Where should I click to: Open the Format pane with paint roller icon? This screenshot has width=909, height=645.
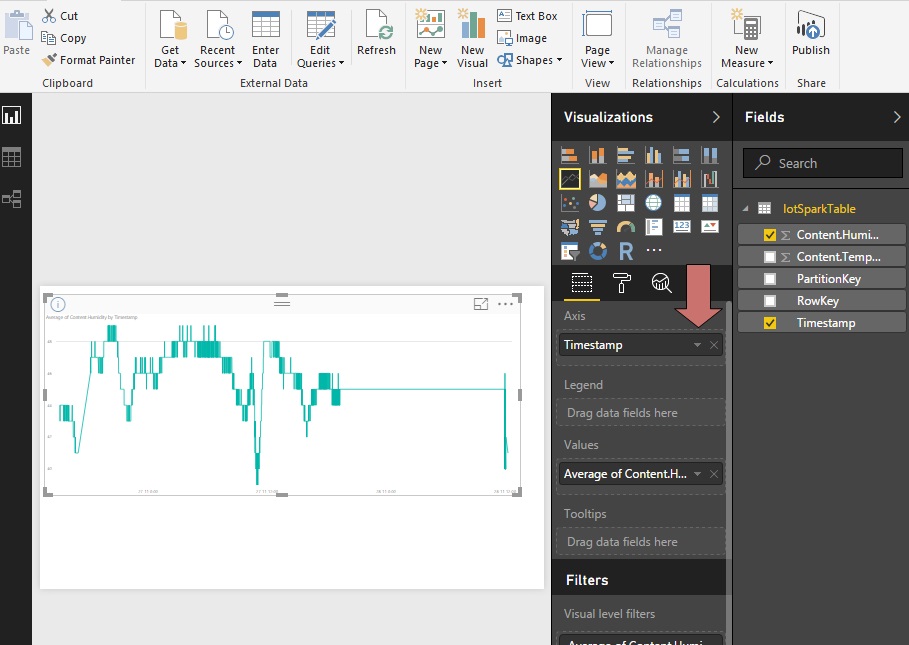(x=620, y=284)
